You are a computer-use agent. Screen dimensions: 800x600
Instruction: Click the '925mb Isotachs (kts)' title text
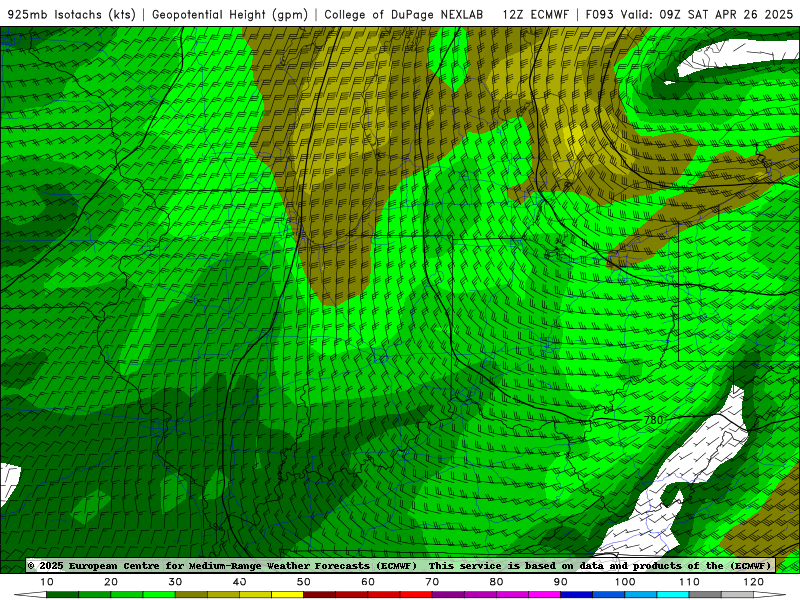tap(72, 14)
